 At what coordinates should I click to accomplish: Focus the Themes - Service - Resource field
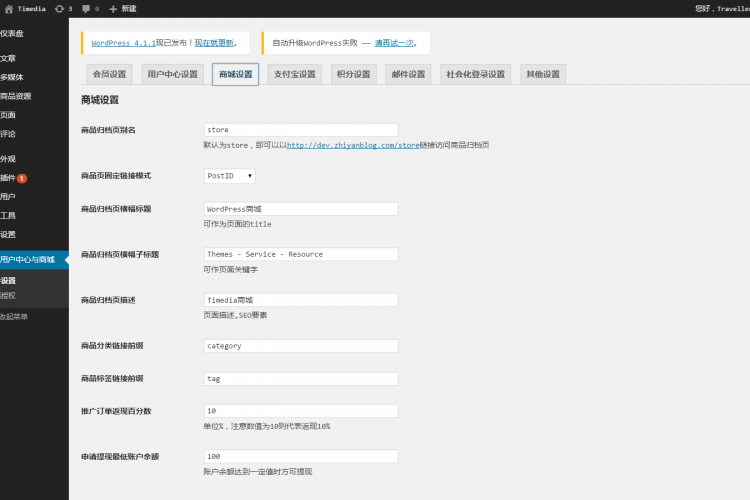(x=301, y=255)
